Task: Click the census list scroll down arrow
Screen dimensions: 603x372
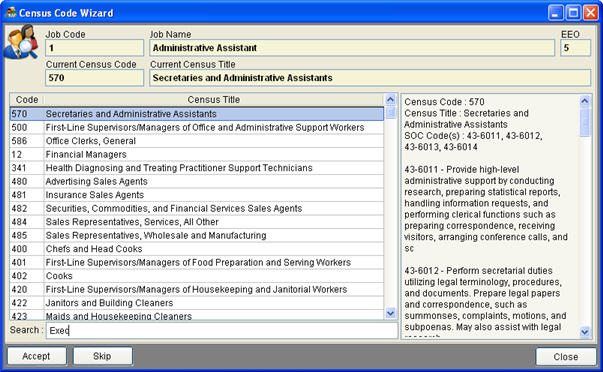Action: click(390, 313)
